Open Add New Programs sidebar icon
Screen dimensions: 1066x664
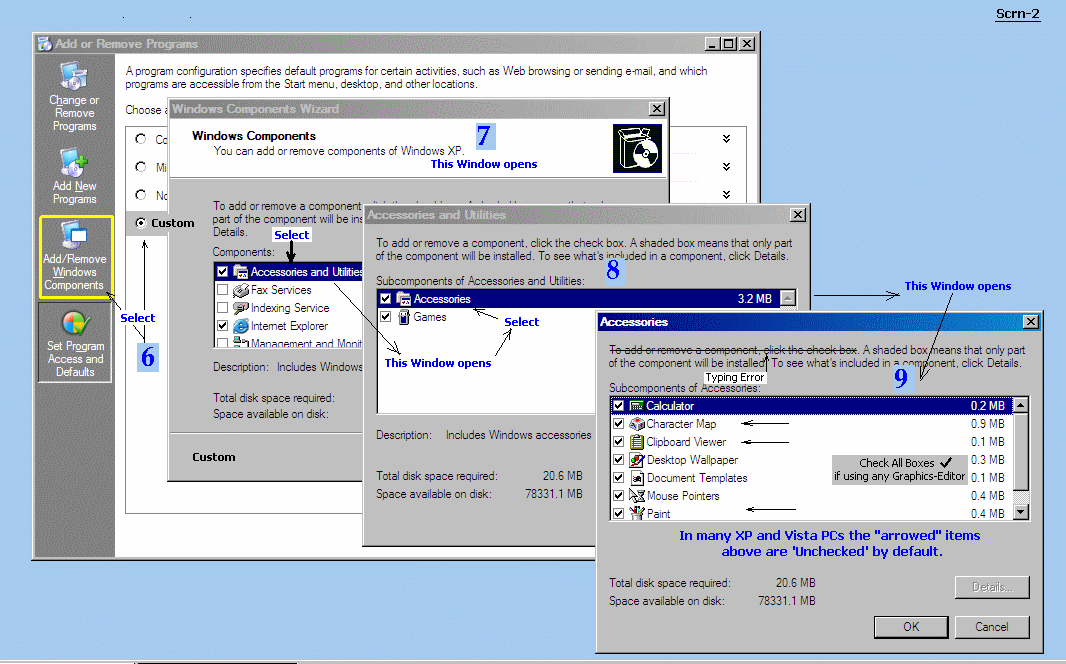tap(74, 163)
